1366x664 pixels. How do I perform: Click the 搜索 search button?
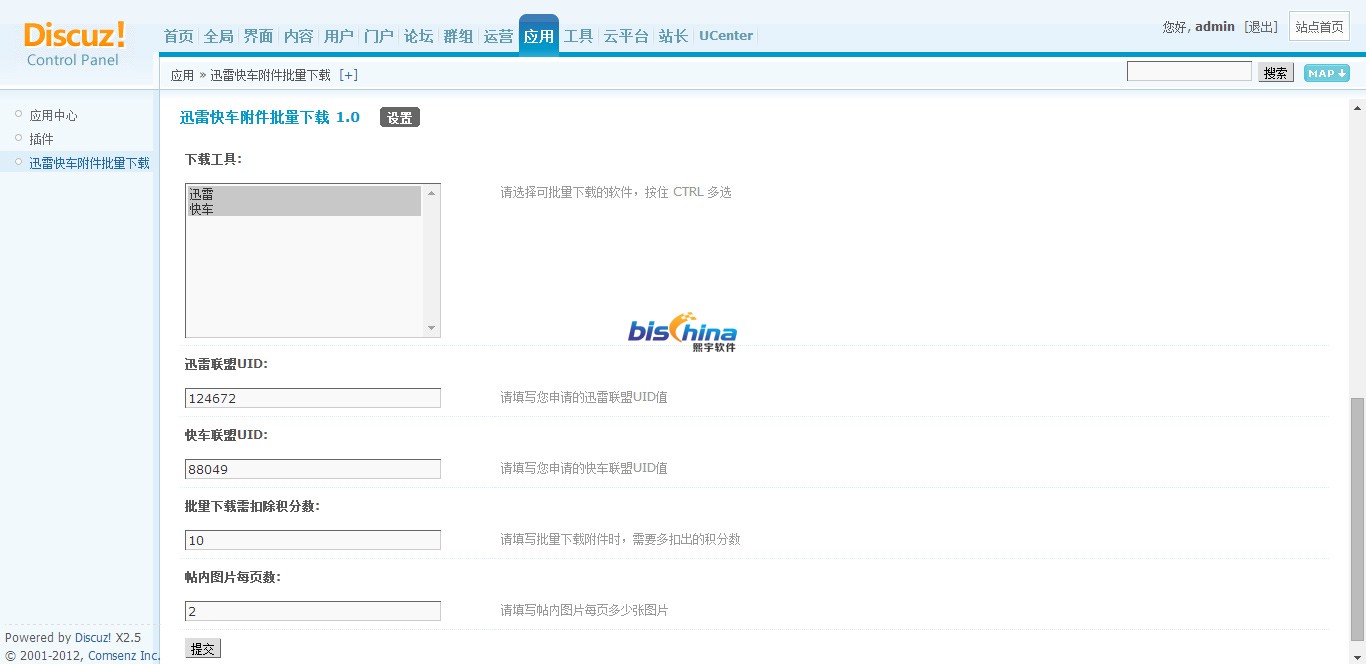[1275, 73]
